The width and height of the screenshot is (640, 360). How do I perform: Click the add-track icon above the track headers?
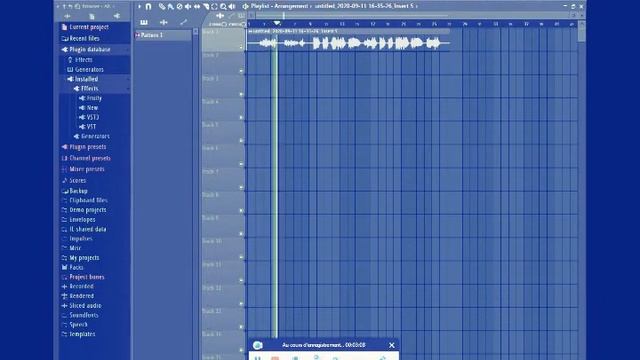click(220, 16)
